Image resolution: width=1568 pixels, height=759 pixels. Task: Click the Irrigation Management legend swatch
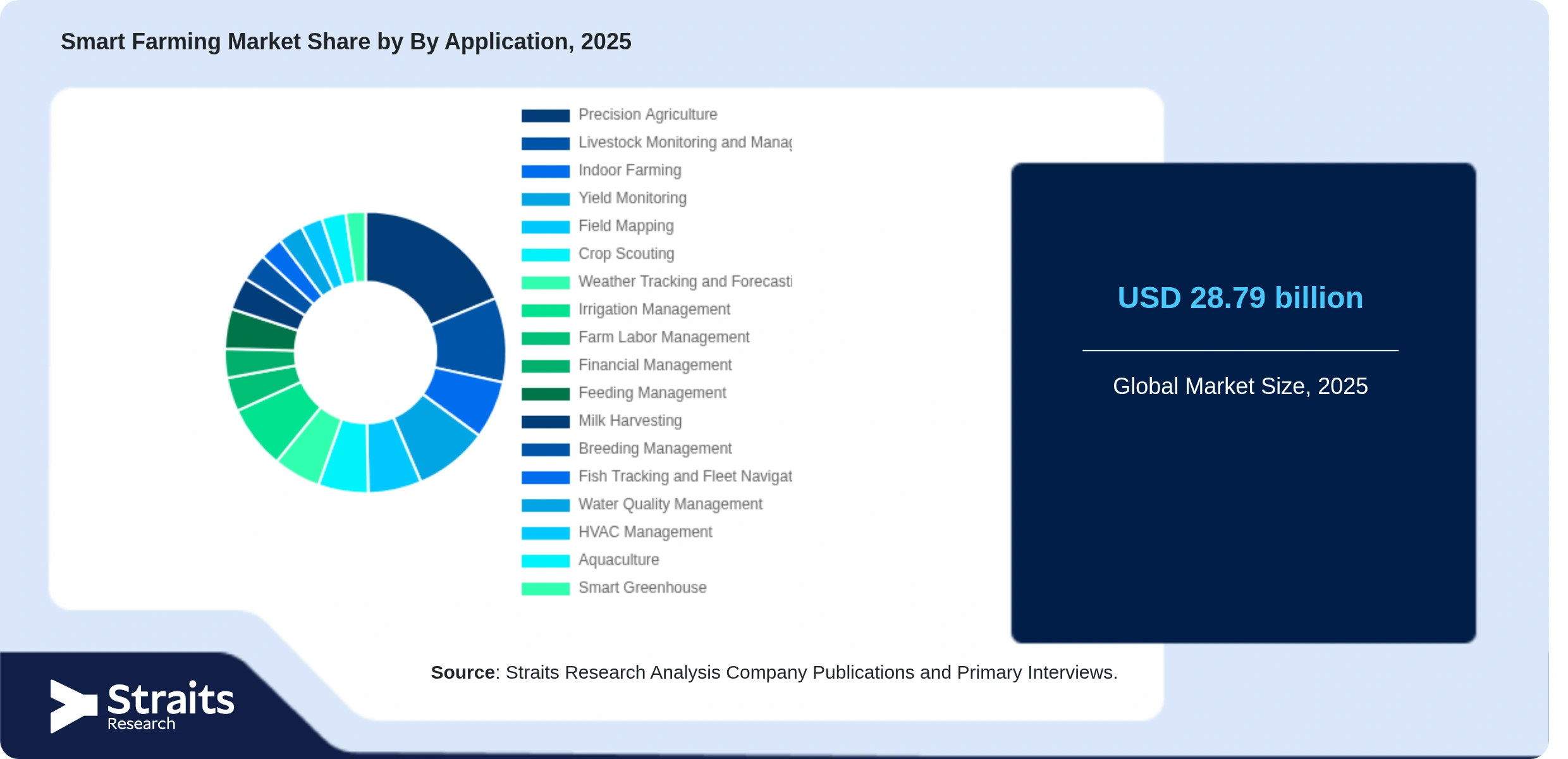click(x=545, y=311)
